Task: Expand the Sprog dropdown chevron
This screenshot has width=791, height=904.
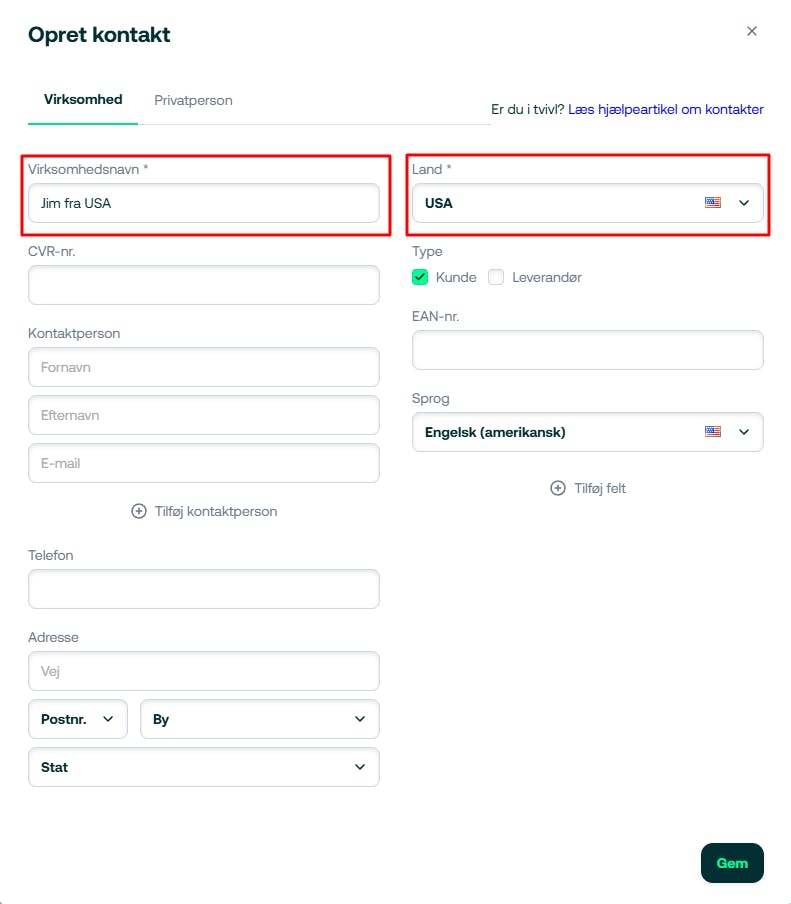Action: pyautogui.click(x=744, y=432)
